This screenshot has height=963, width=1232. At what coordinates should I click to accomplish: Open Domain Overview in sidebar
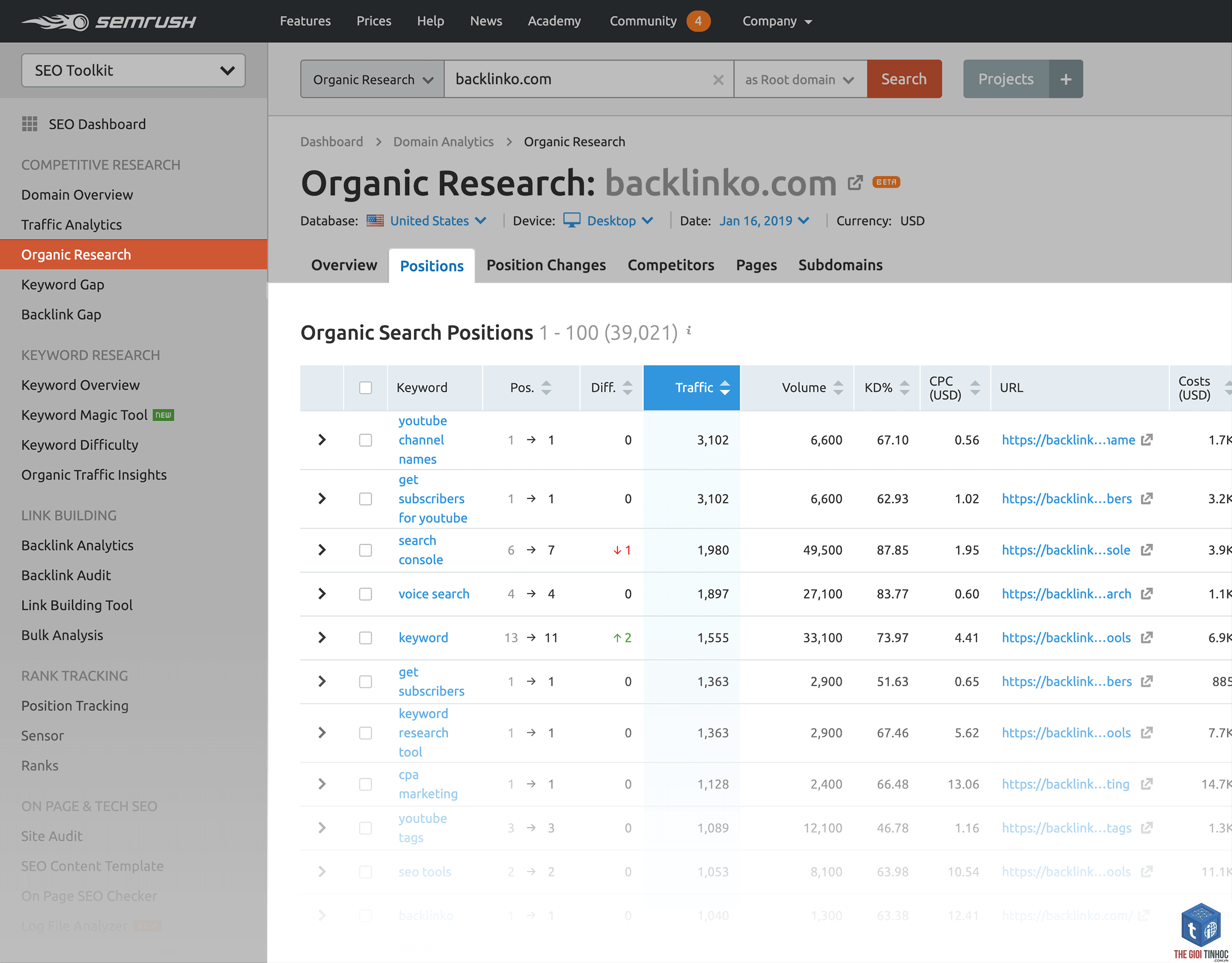click(77, 195)
